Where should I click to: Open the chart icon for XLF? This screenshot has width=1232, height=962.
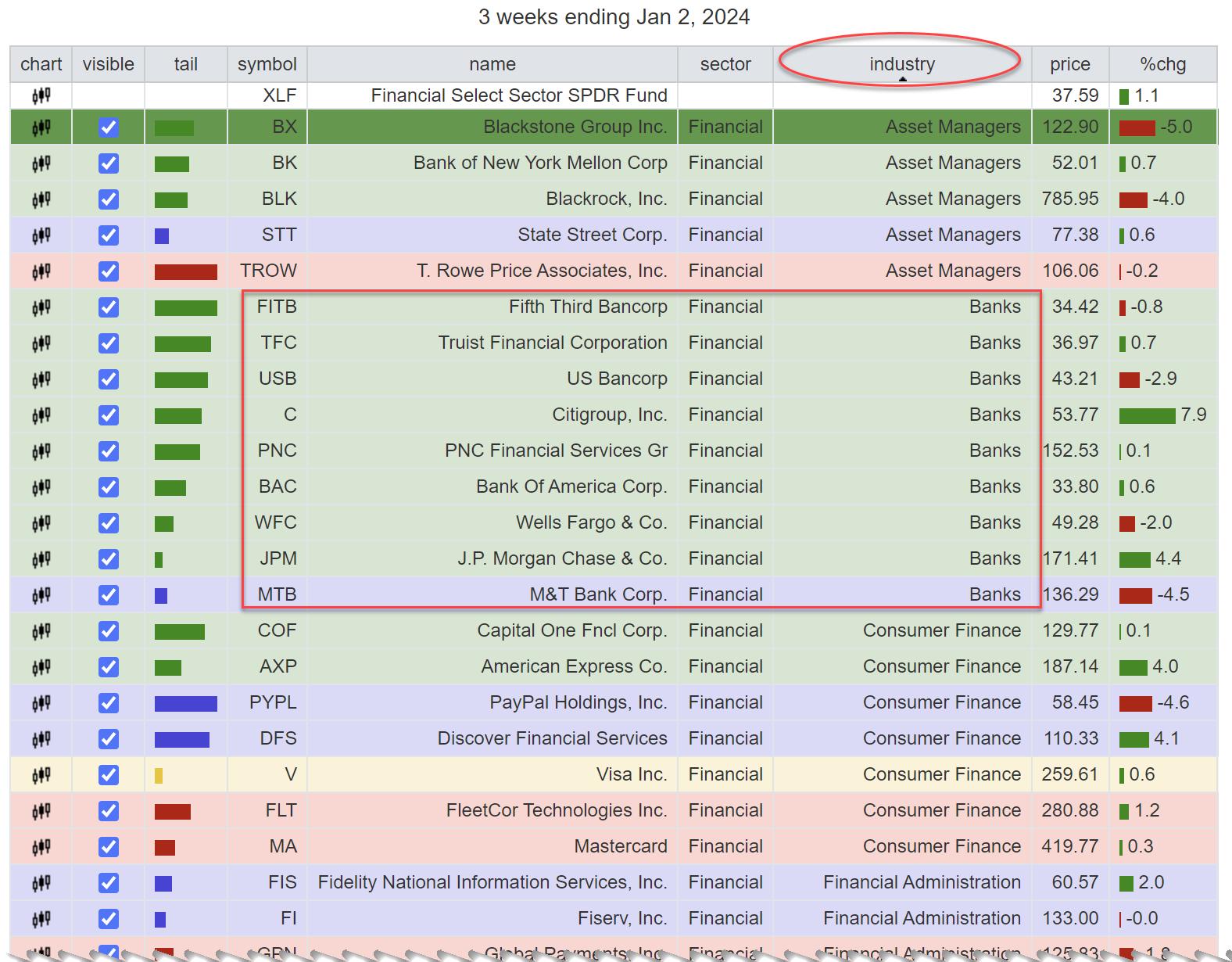pyautogui.click(x=41, y=95)
